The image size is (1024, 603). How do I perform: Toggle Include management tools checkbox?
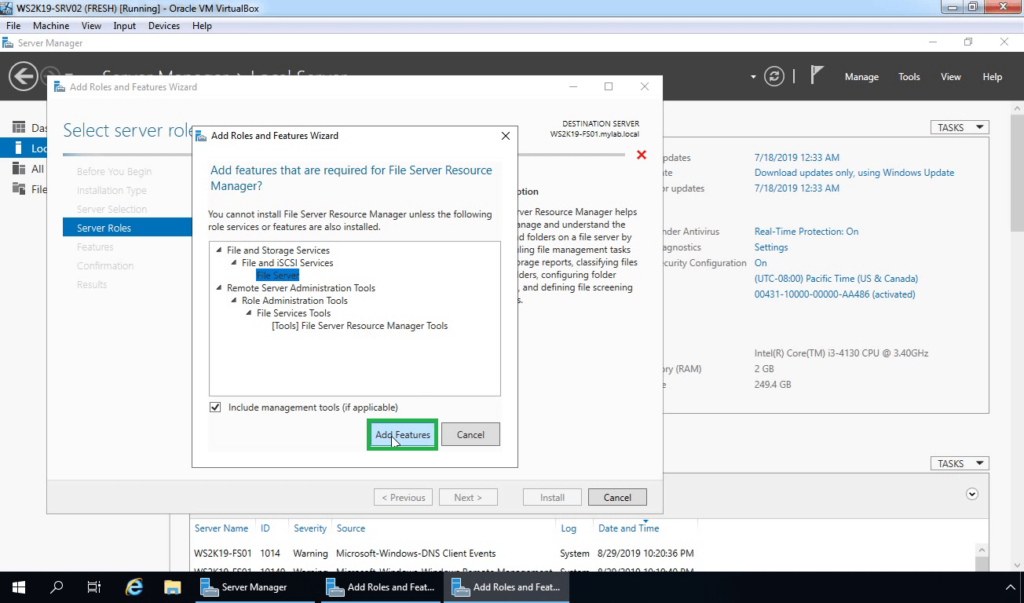tap(215, 407)
